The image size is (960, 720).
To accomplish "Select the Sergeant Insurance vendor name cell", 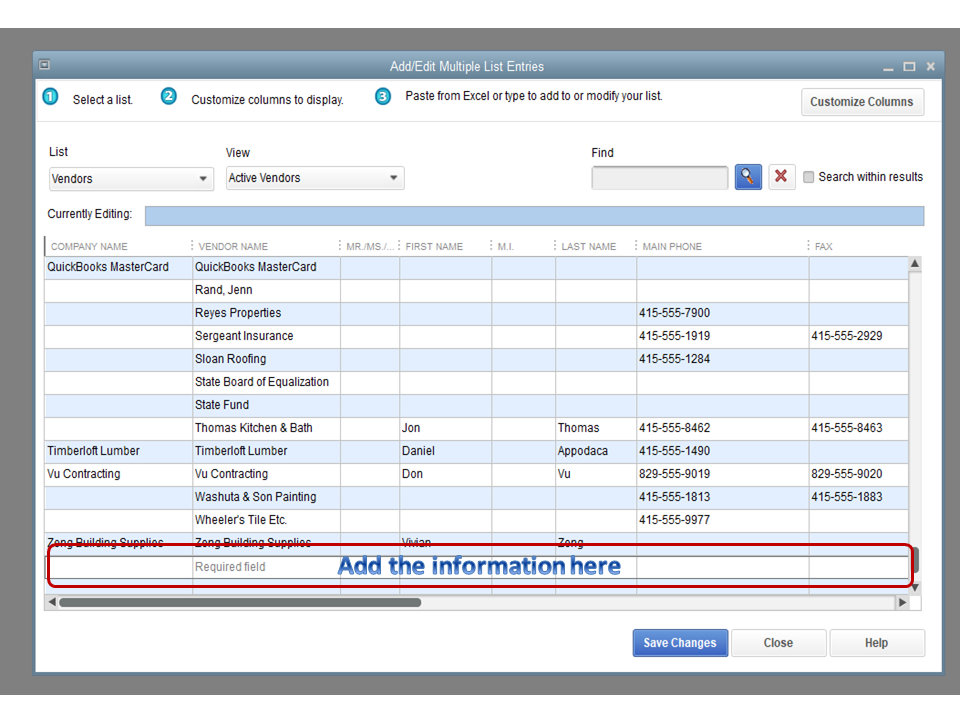I will coord(266,336).
